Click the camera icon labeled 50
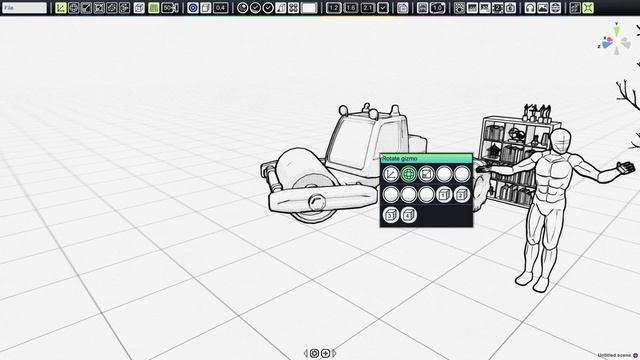This screenshot has height=360, width=640. (x=169, y=8)
